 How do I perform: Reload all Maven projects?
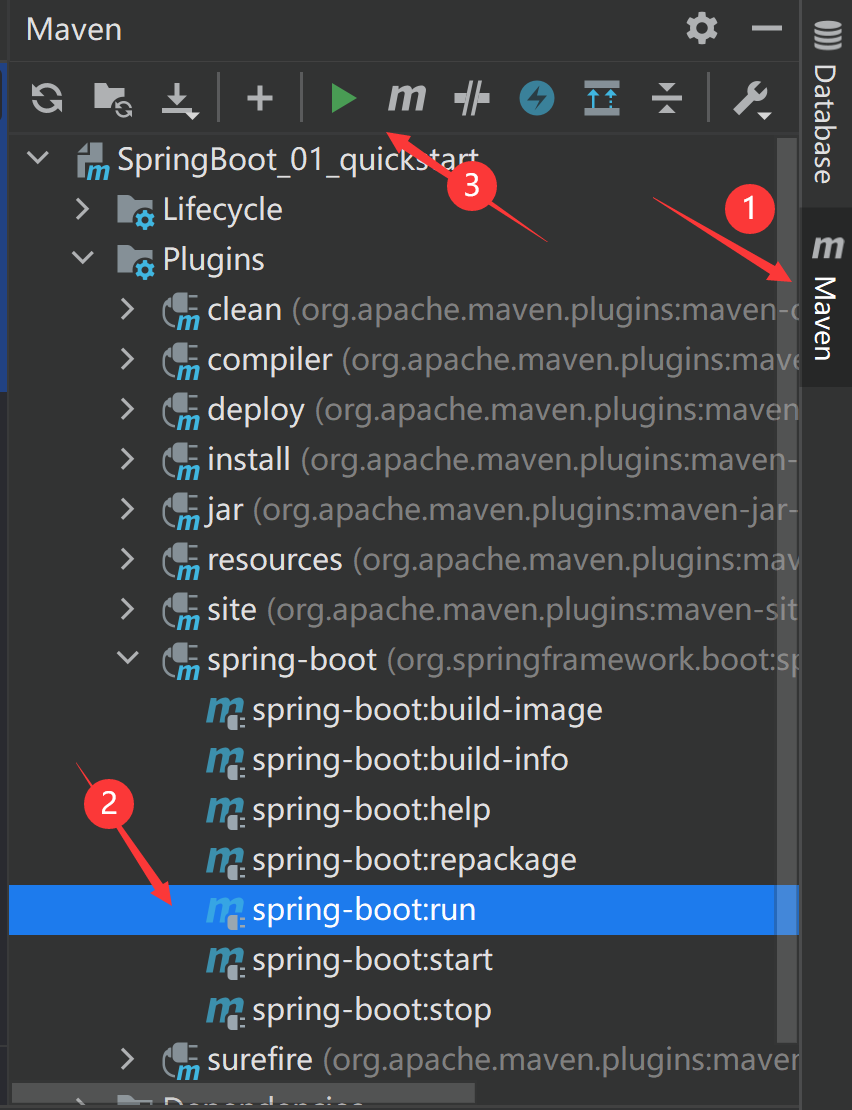[47, 98]
